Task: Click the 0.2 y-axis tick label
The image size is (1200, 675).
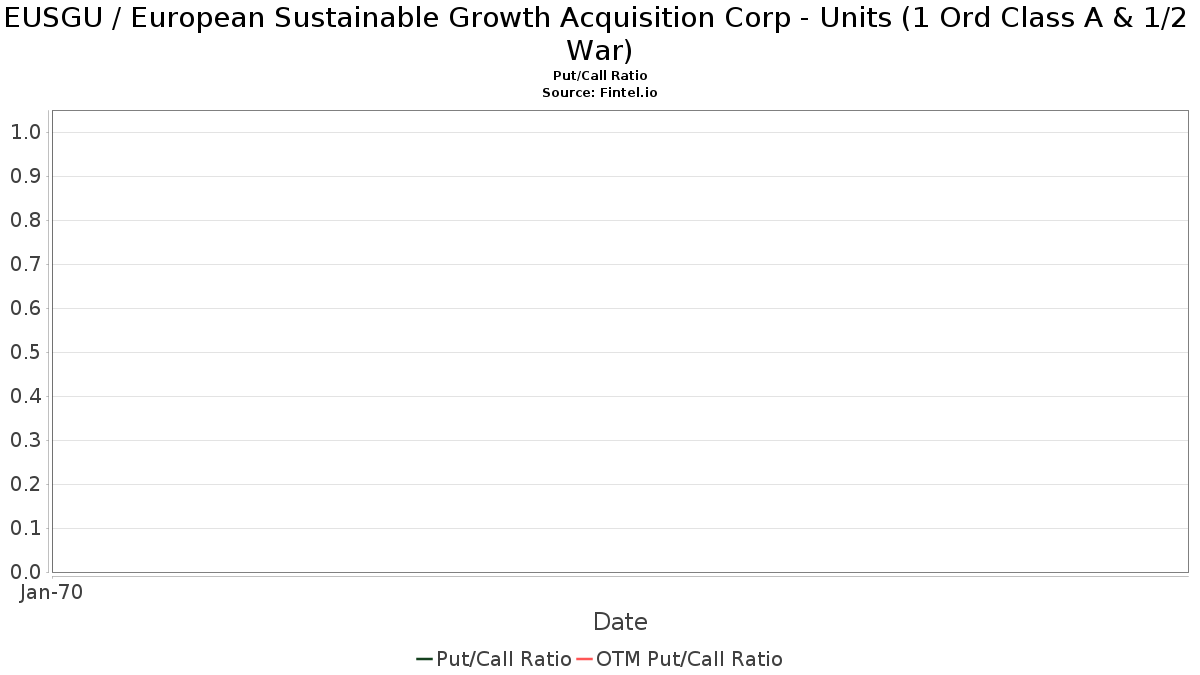Action: tap(26, 484)
